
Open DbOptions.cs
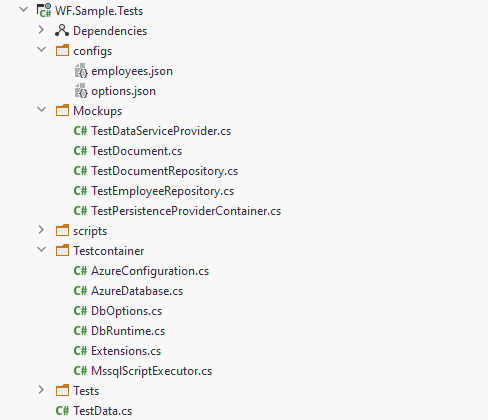pyautogui.click(x=127, y=311)
